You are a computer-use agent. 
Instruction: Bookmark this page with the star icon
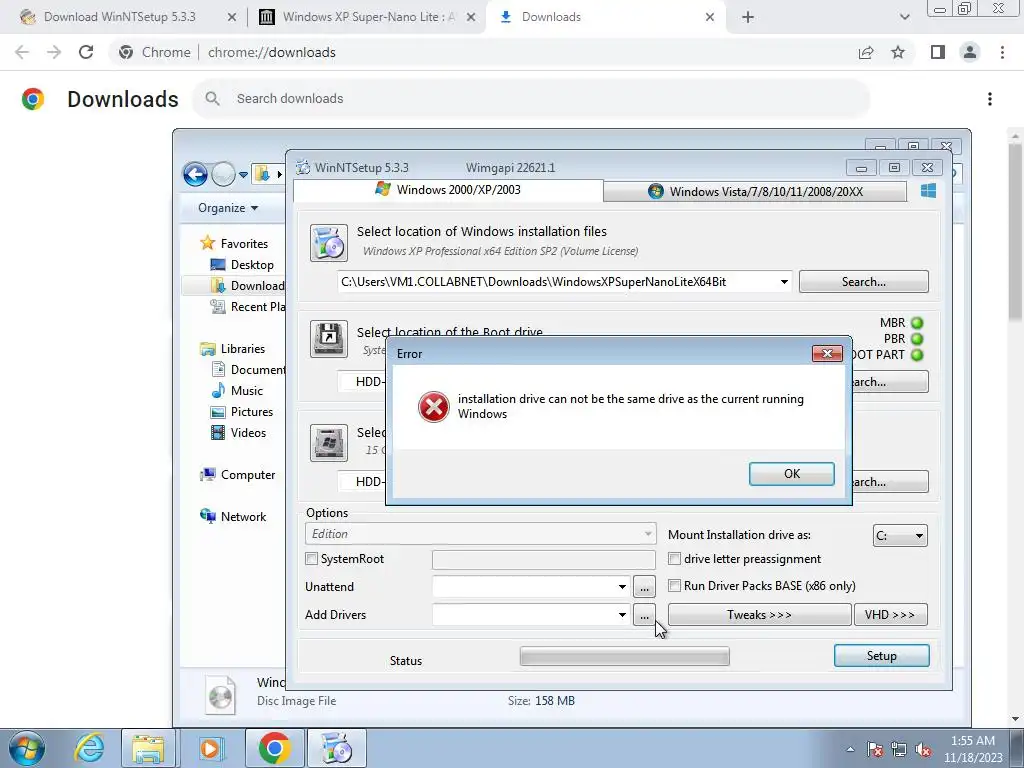coord(898,52)
